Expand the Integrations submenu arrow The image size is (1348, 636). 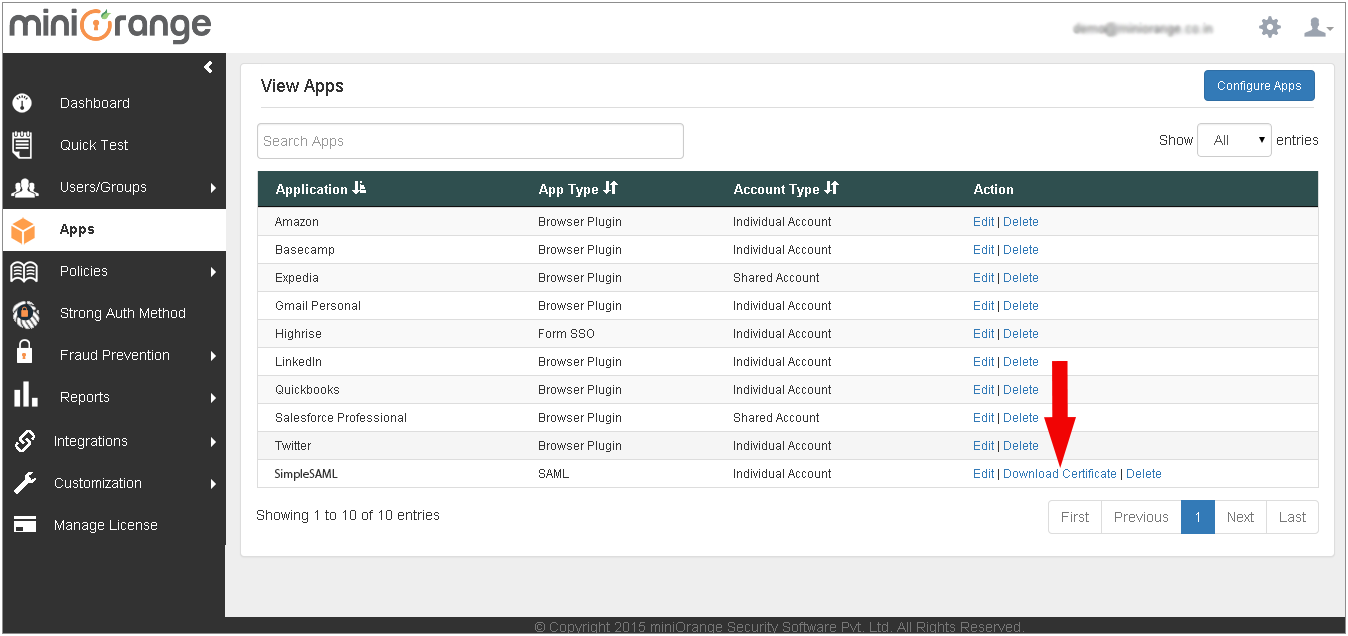tap(213, 442)
